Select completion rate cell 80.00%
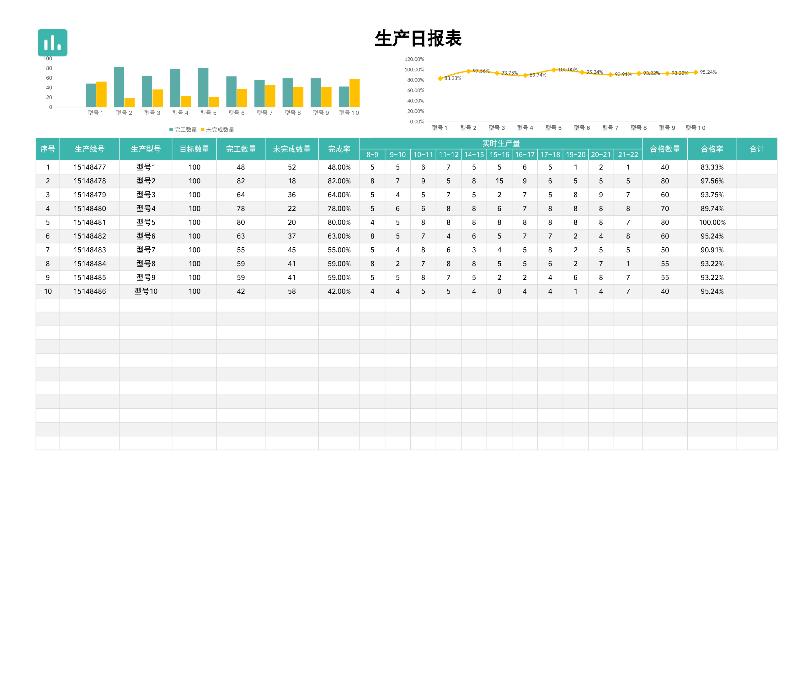Screen dimensions: 800x700 click(339, 222)
